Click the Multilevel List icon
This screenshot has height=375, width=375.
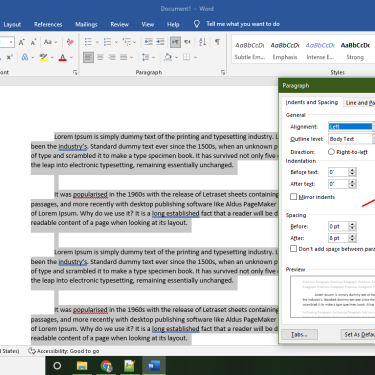tap(126, 42)
